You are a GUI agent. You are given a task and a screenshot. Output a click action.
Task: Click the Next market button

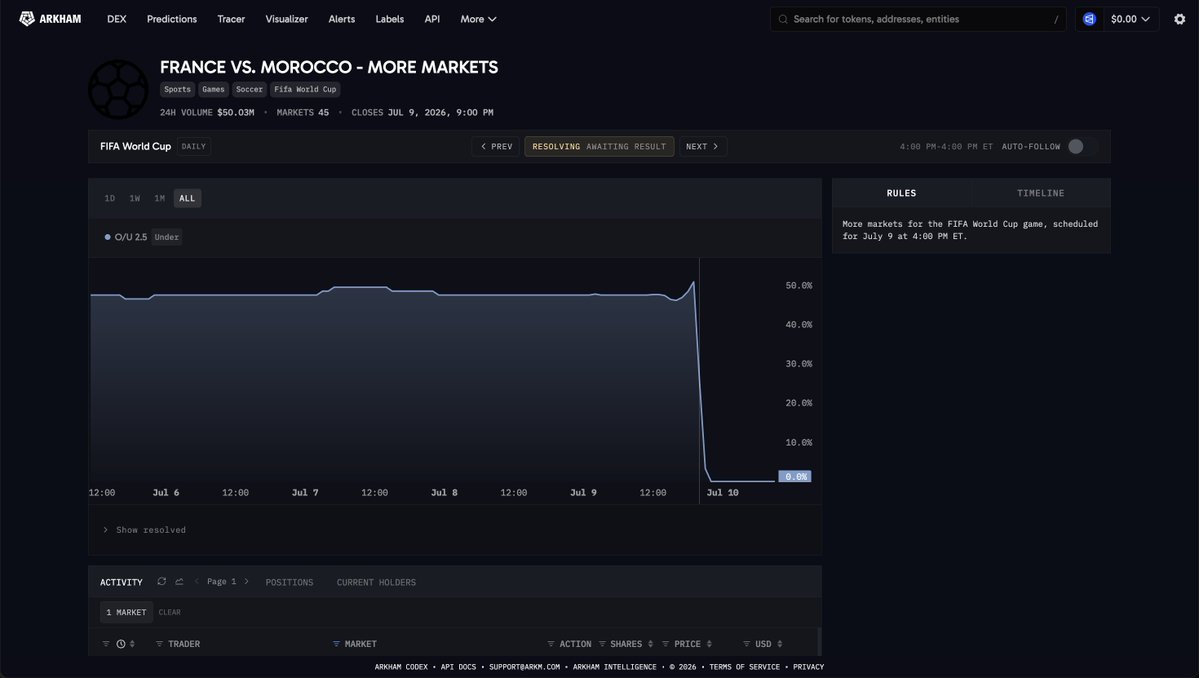click(703, 147)
